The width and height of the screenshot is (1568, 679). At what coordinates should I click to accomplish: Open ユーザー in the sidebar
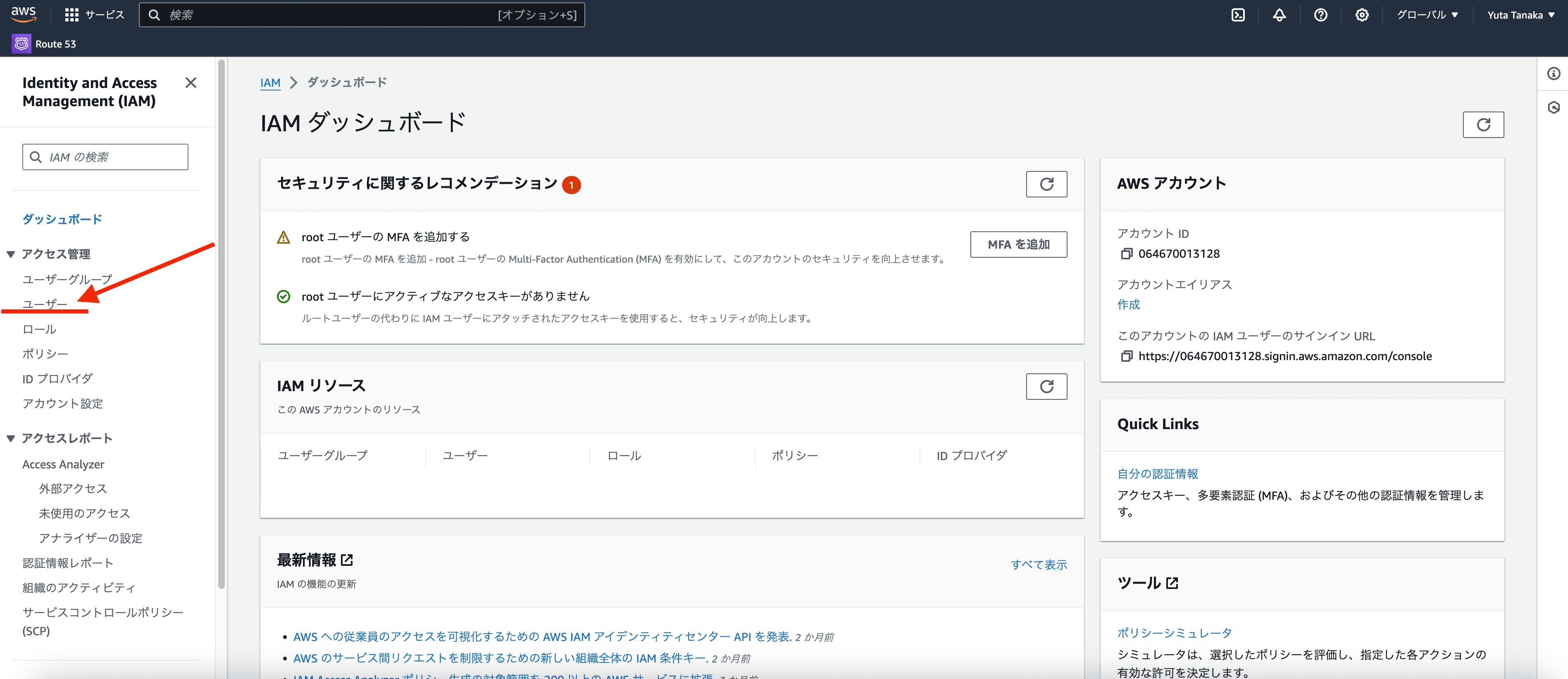(45, 304)
